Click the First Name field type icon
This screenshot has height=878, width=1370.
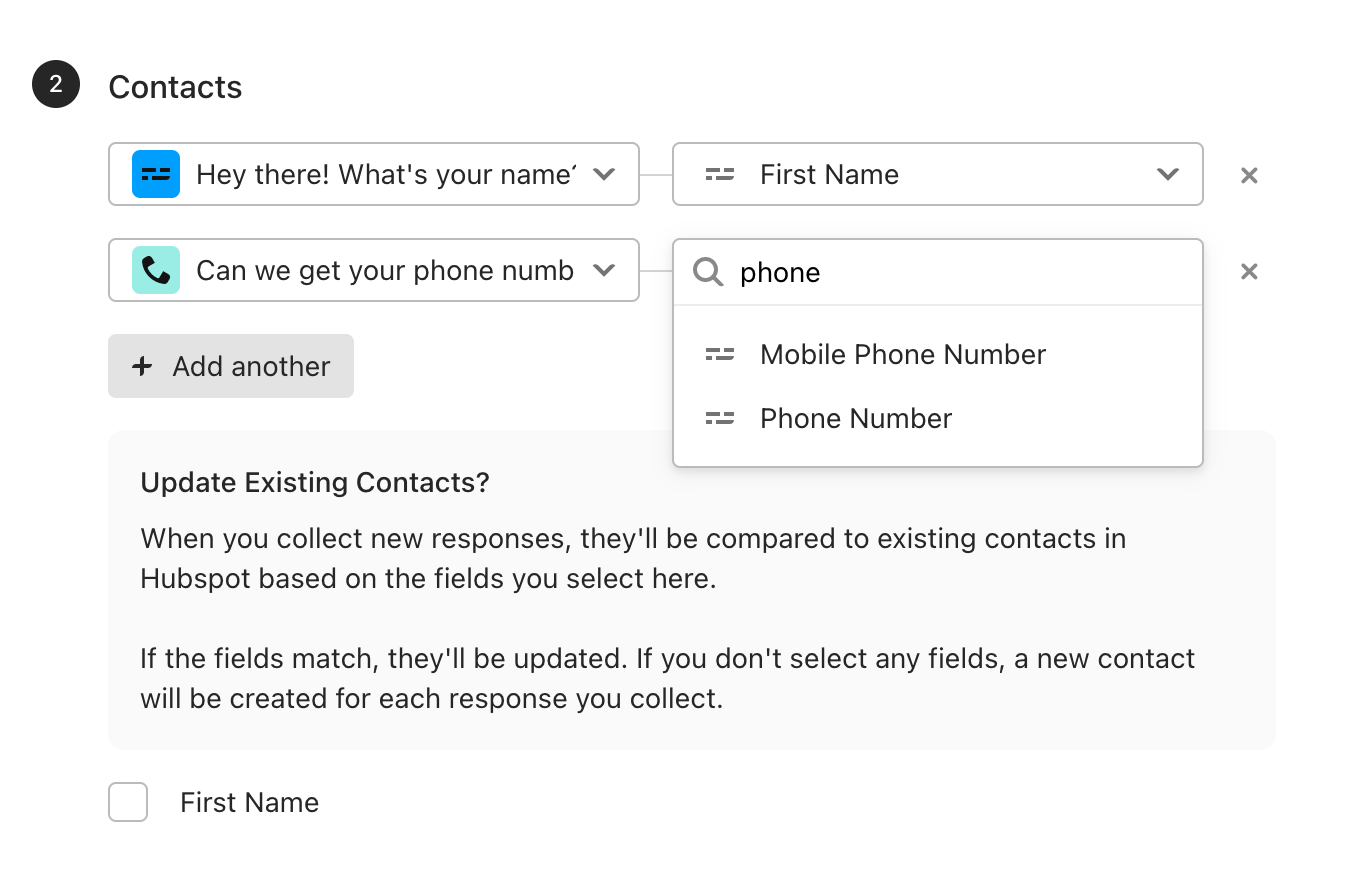[x=720, y=174]
